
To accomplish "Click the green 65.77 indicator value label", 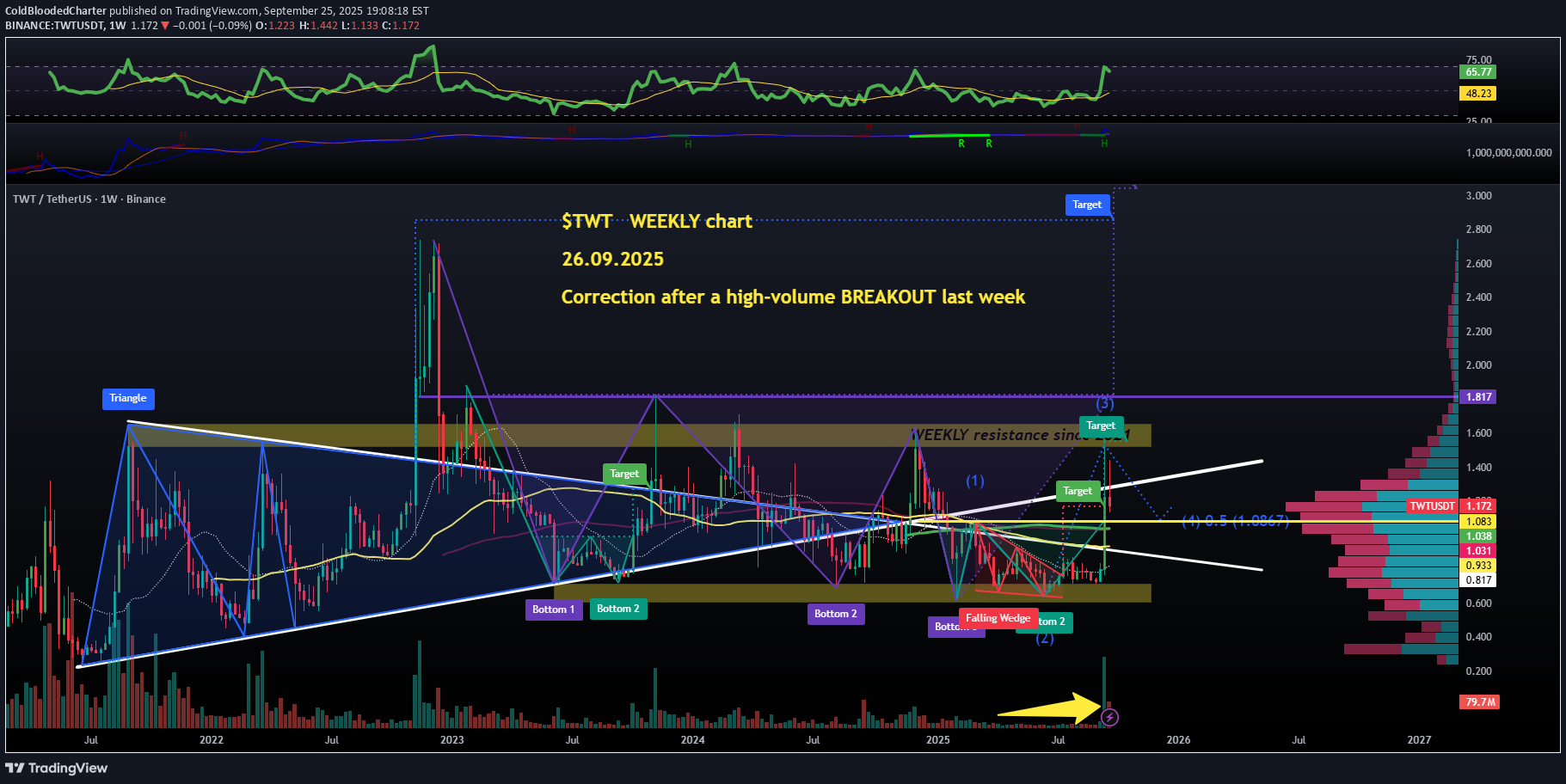I will point(1478,72).
